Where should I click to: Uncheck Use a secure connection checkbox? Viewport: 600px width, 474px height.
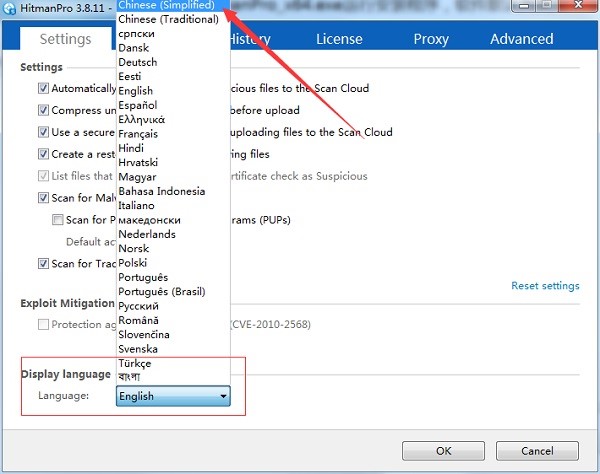click(43, 132)
